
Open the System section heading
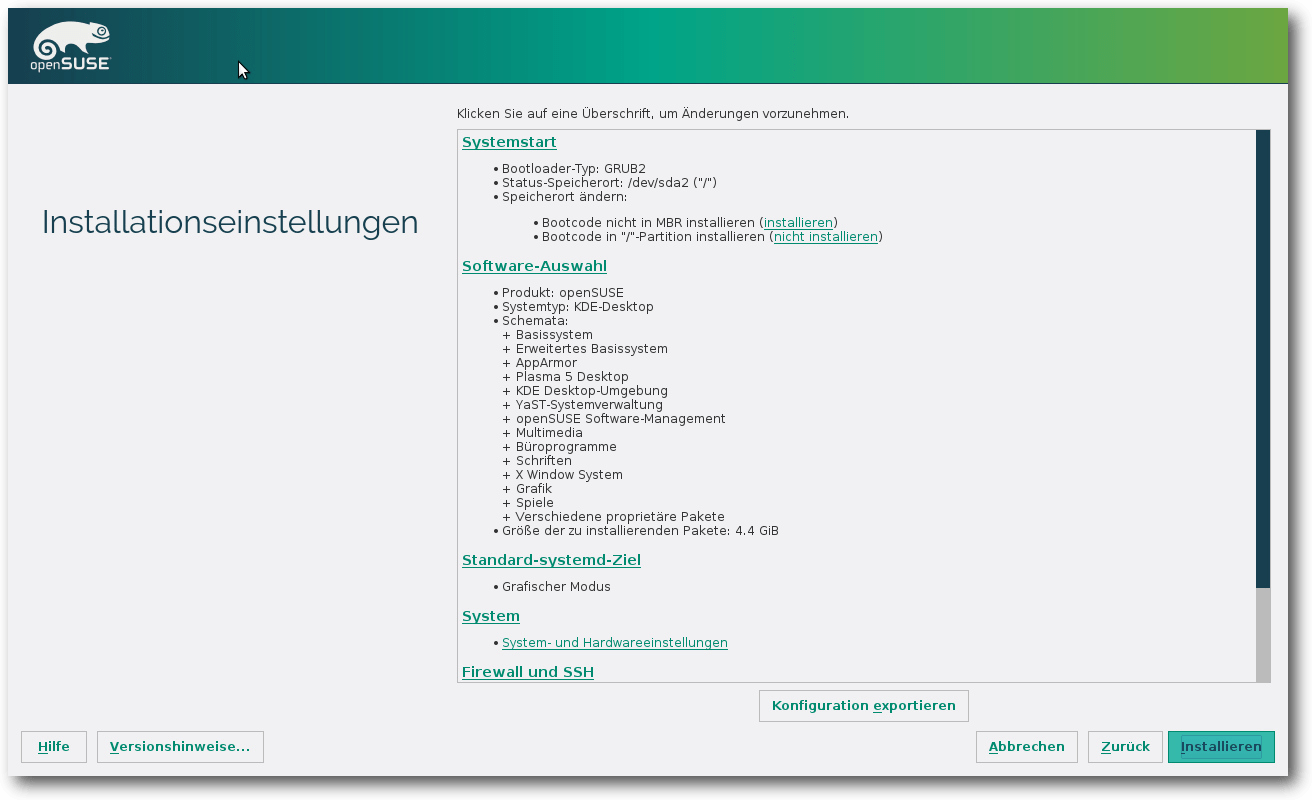(491, 616)
